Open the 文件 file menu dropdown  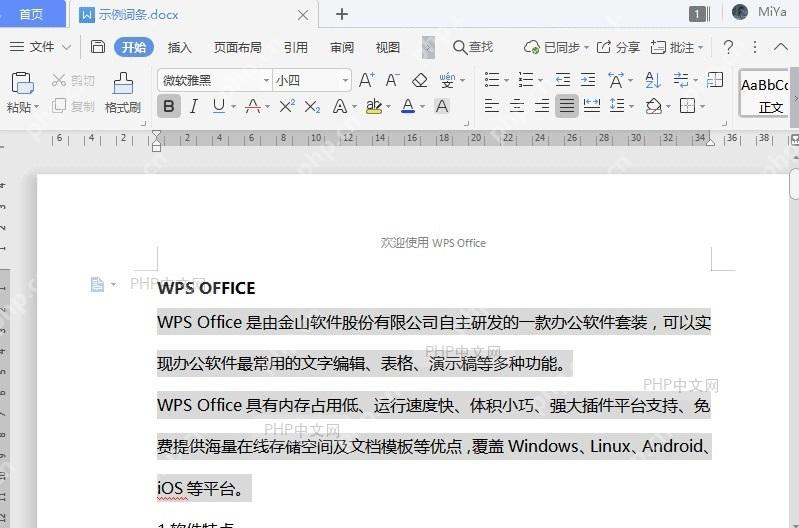(40, 47)
